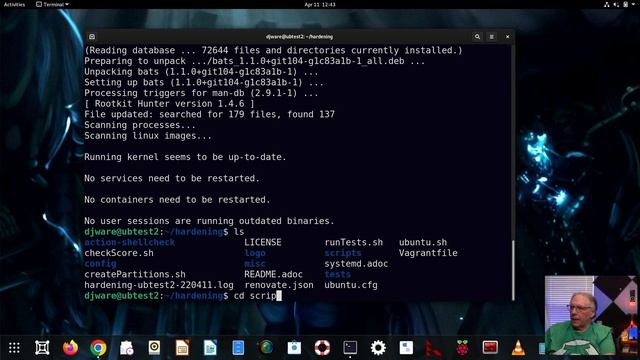Launch VLC media player from the dock
The image size is (640, 360).
coord(518,348)
